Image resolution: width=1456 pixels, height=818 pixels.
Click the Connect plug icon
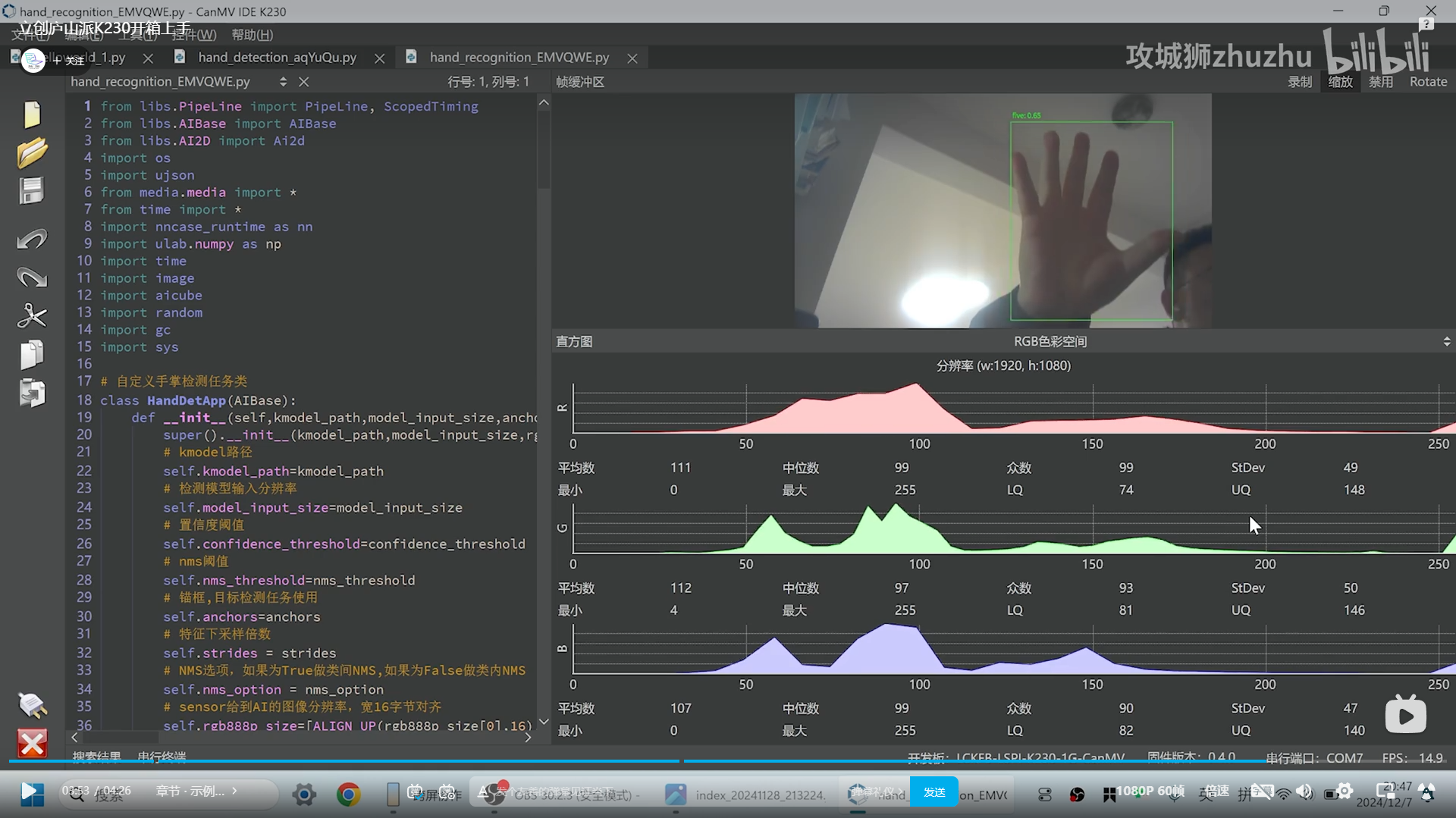pyautogui.click(x=32, y=705)
